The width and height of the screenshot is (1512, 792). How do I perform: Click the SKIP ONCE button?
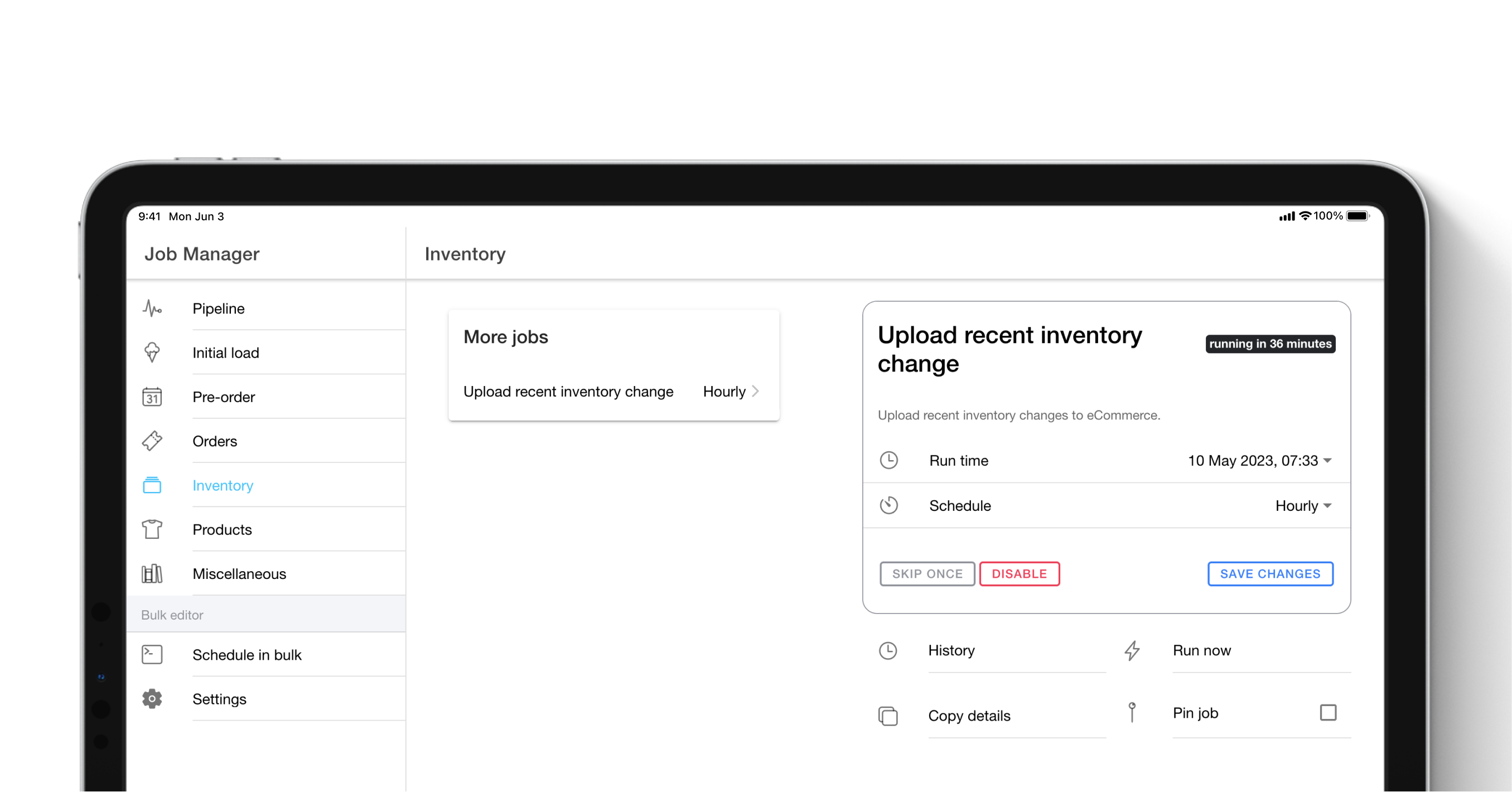(x=928, y=573)
